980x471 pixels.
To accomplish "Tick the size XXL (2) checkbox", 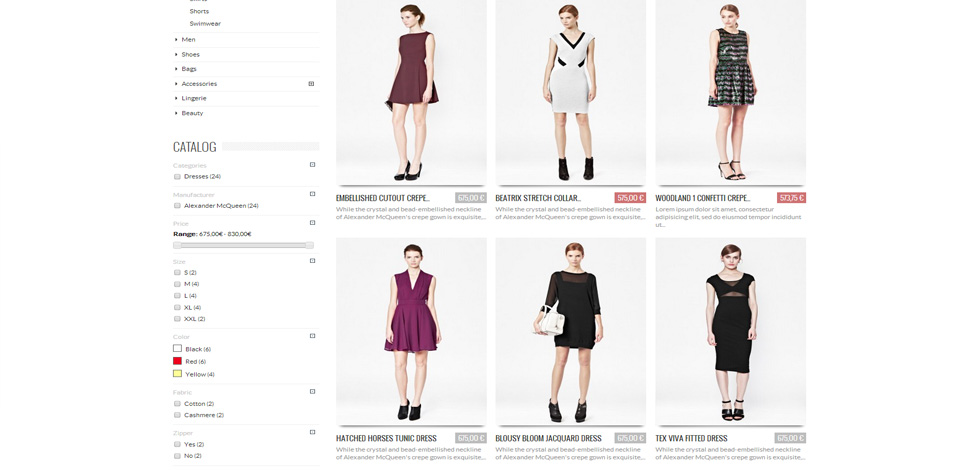I will click(177, 319).
